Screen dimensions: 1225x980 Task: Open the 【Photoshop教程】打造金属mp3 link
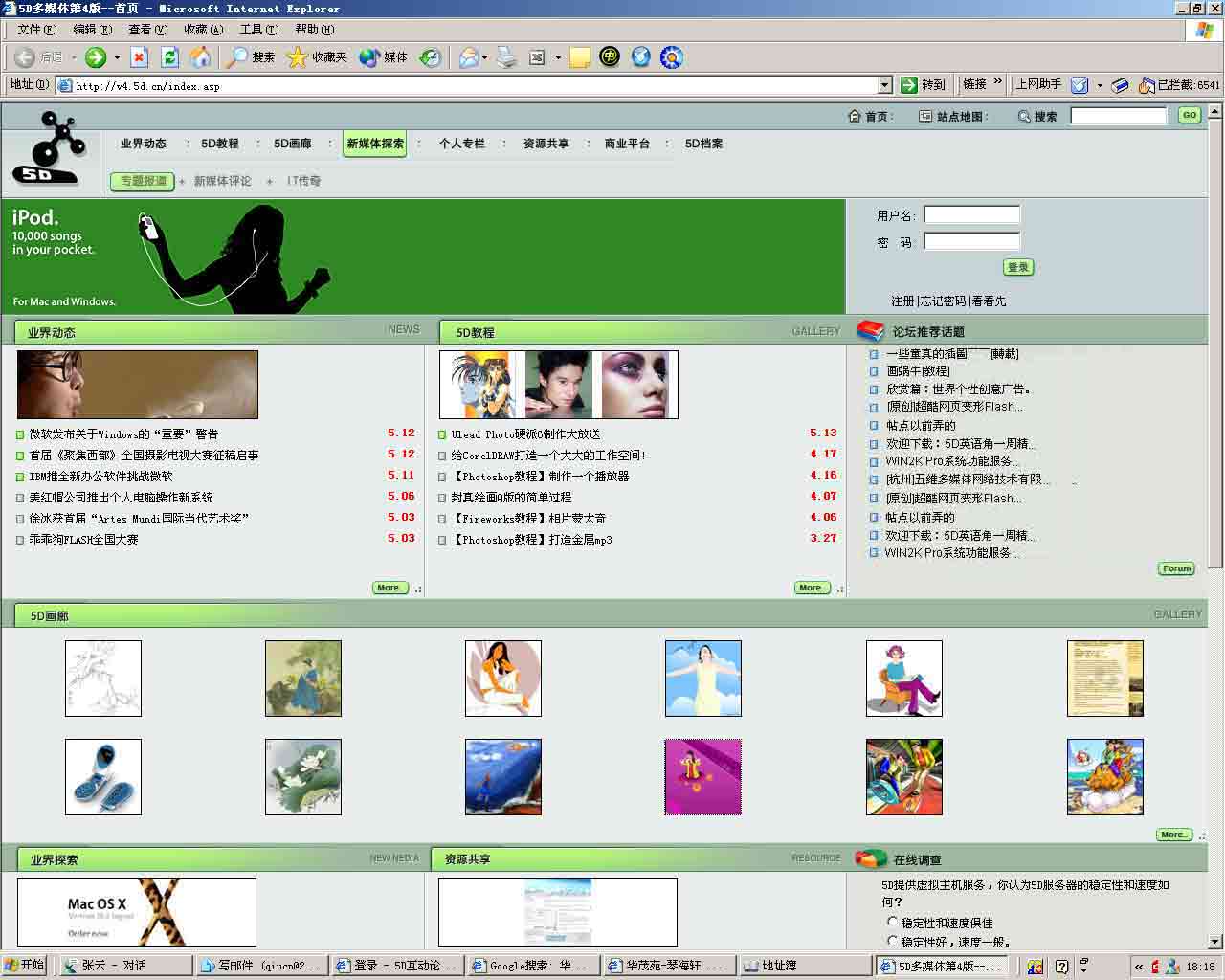531,540
